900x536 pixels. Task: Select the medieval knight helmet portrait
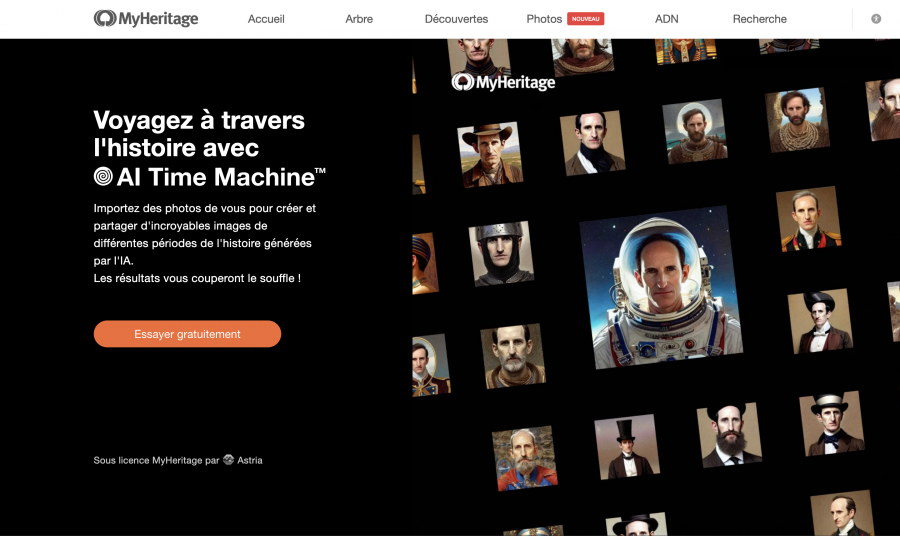click(501, 253)
